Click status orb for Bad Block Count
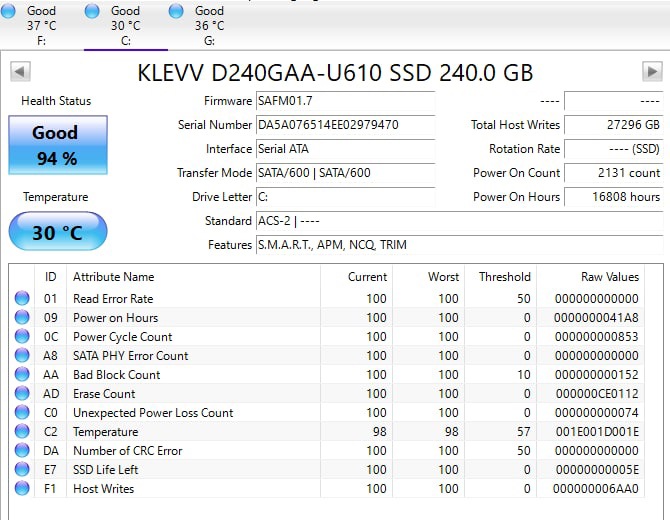This screenshot has width=670, height=520. [22, 374]
